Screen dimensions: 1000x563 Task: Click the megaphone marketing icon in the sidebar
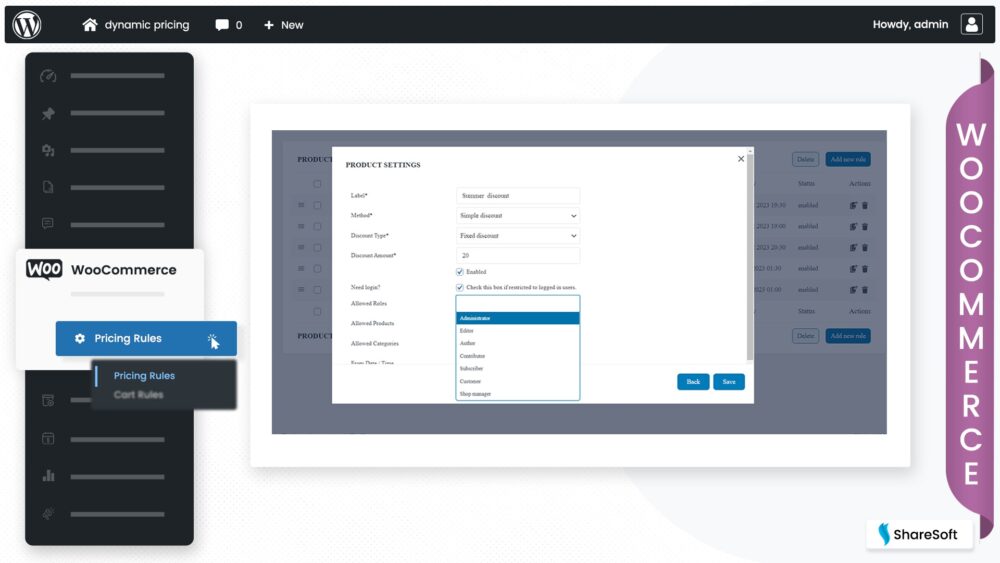pos(48,513)
